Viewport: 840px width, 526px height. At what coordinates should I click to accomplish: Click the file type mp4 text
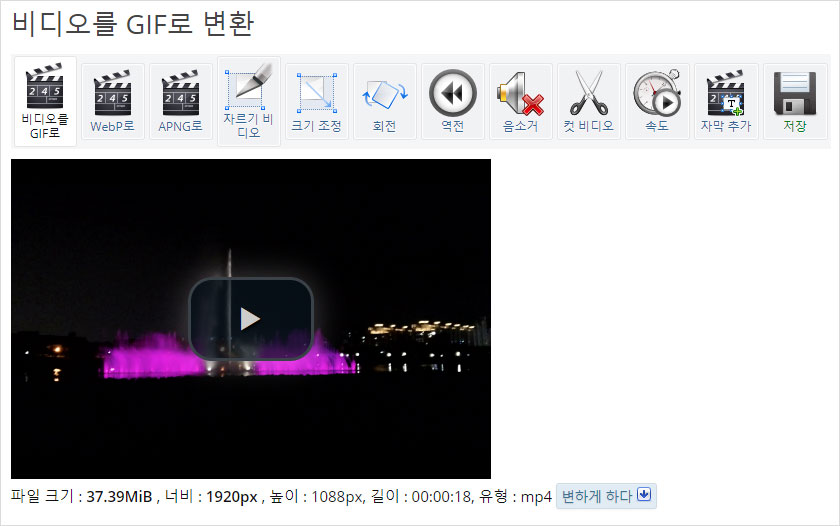(536, 497)
